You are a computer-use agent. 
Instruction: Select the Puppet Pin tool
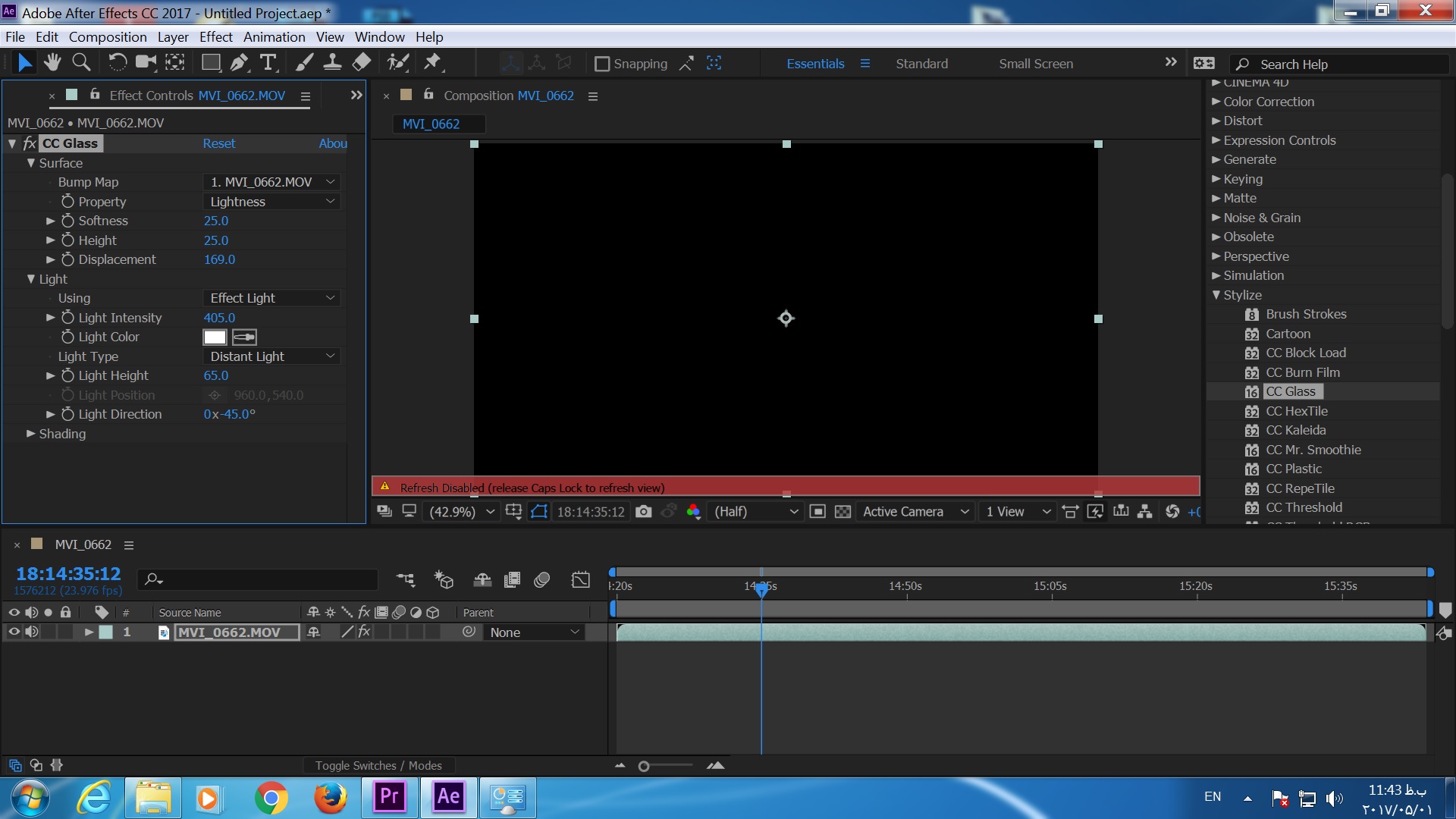click(433, 63)
